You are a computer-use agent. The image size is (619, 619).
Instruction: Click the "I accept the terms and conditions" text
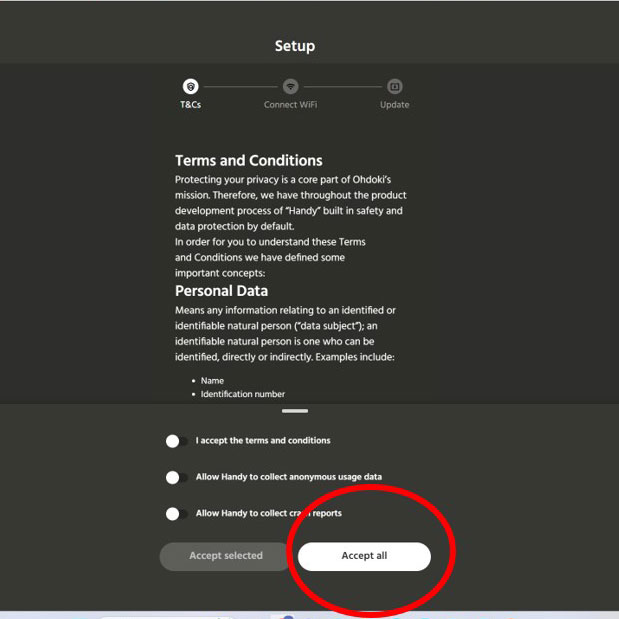(263, 441)
